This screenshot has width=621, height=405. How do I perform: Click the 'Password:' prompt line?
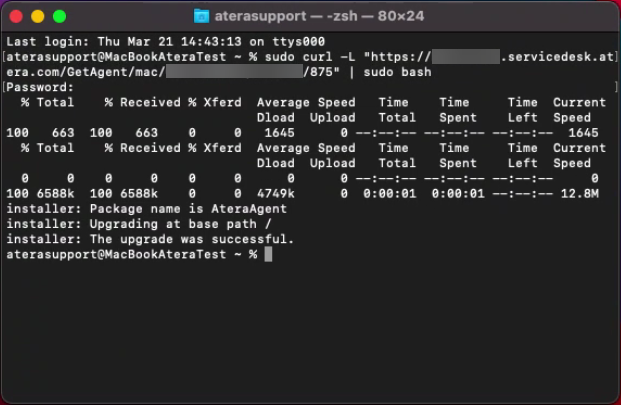pos(40,87)
